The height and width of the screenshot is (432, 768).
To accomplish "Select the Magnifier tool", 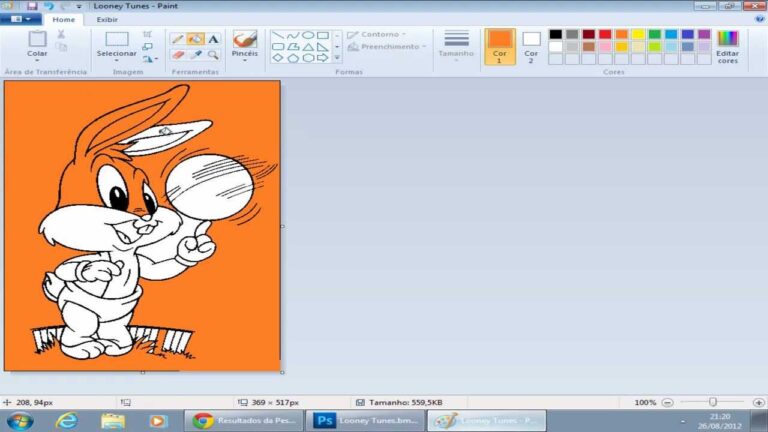I will coord(213,55).
